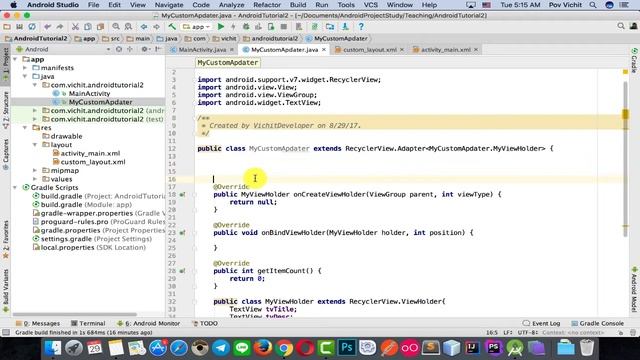Click the editor vertical scrollbar
640x360 pixels.
625,159
